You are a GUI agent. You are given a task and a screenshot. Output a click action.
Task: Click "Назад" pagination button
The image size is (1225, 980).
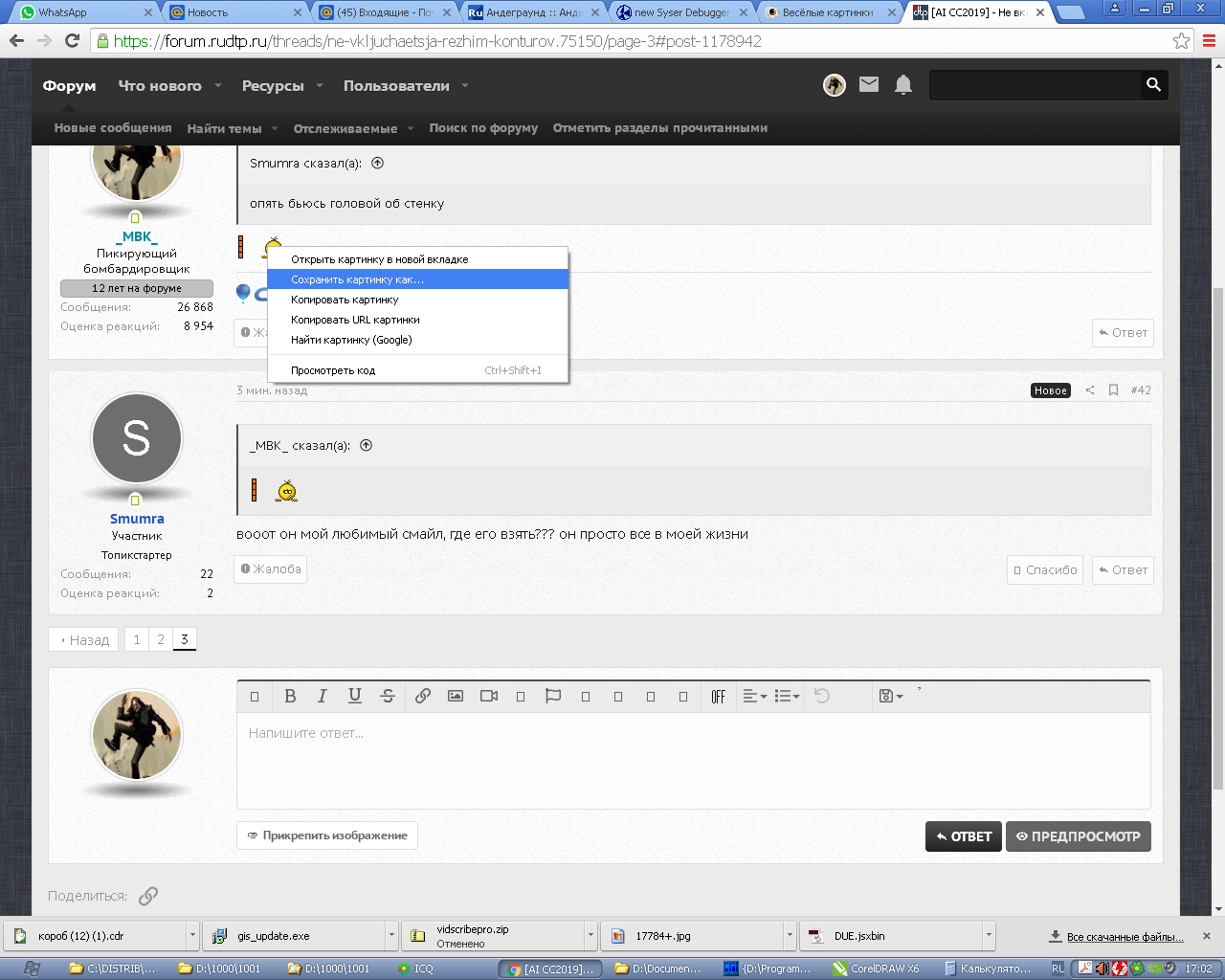pyautogui.click(x=84, y=639)
